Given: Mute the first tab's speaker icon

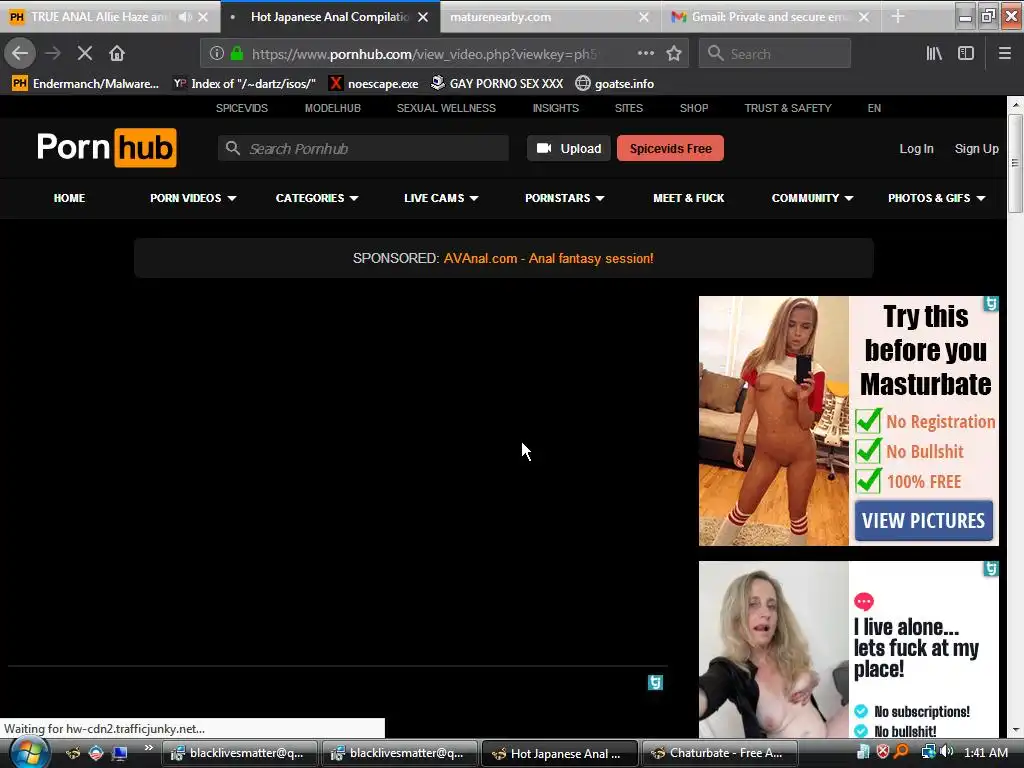Looking at the screenshot, I should pyautogui.click(x=185, y=17).
